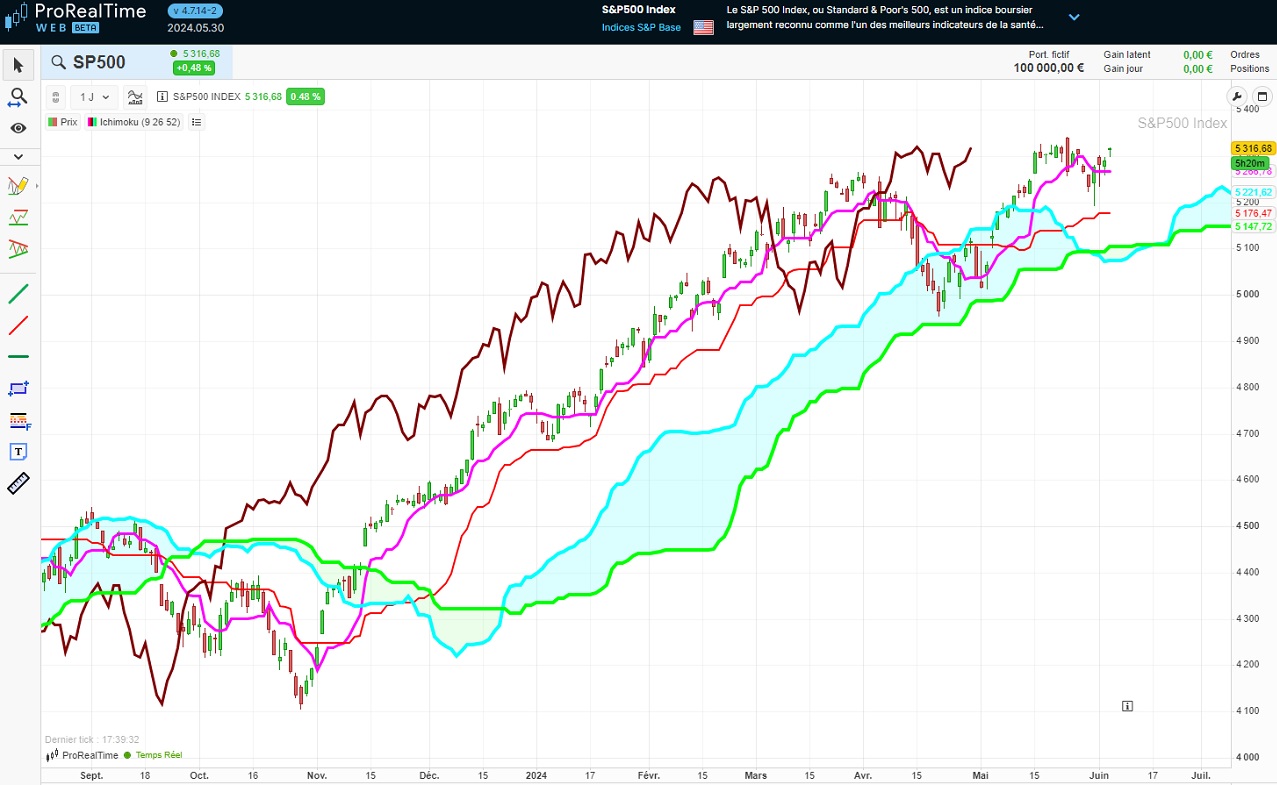Click the red 5 176,47 price label

coord(1253,213)
